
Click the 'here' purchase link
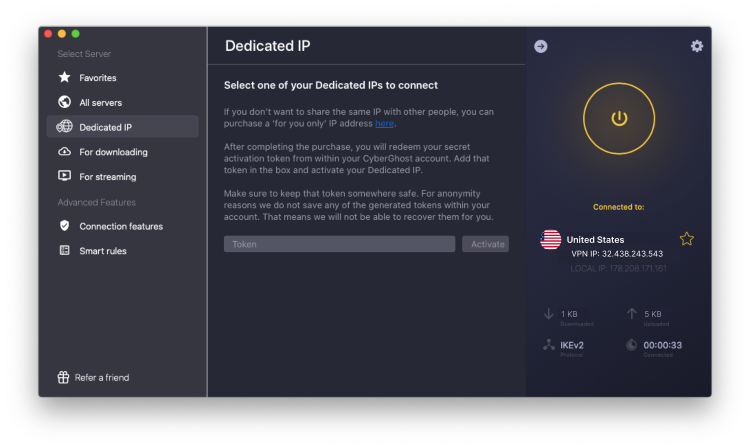pyautogui.click(x=384, y=123)
